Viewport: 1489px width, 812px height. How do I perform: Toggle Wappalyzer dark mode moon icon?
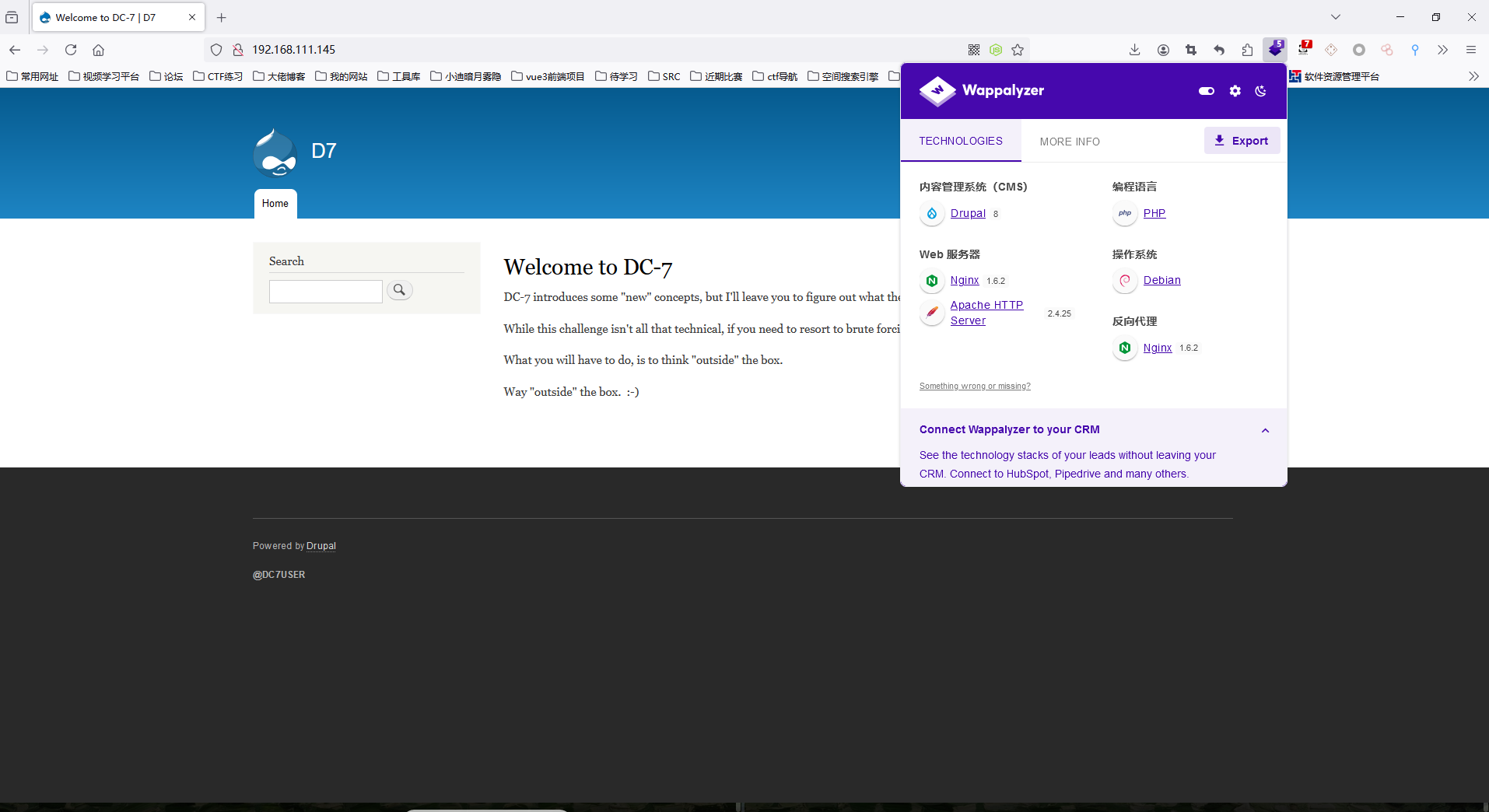(x=1260, y=91)
